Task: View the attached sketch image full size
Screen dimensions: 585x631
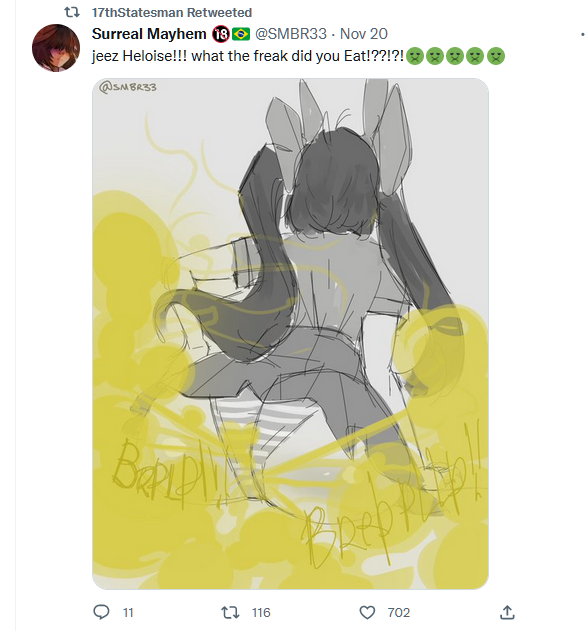Action: 290,334
